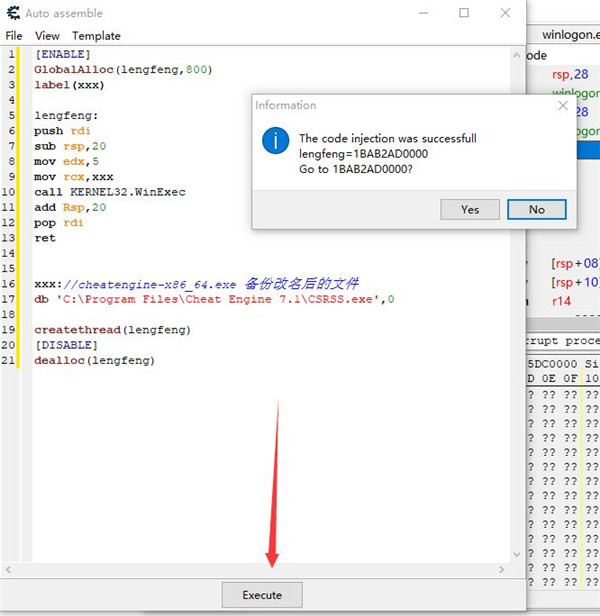
Task: Click 'lengfeng=1BAB2AD0000' text in dialog
Action: pos(363,154)
